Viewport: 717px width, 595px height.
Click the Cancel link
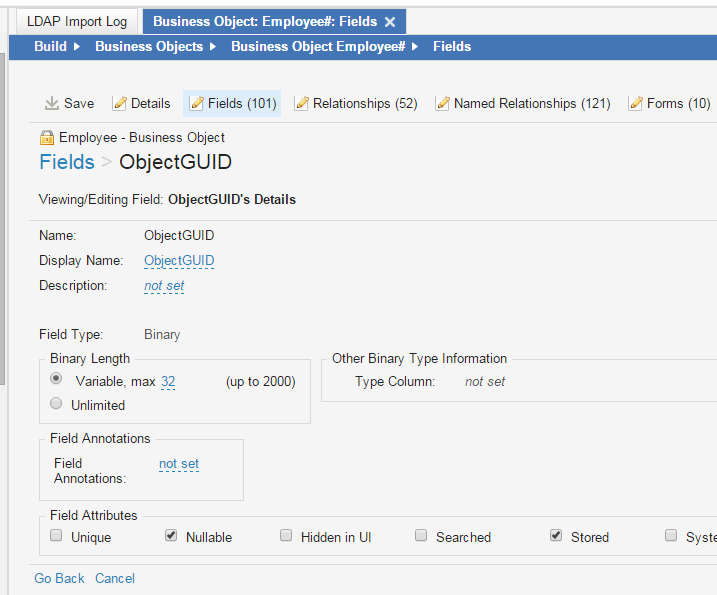click(x=115, y=579)
